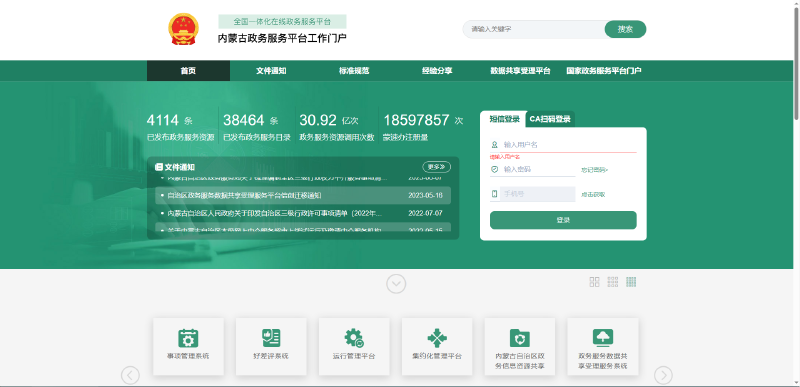Viewport: 800px width, 387px height.
Task: Click the 忘记密码 link
Action: tap(594, 170)
